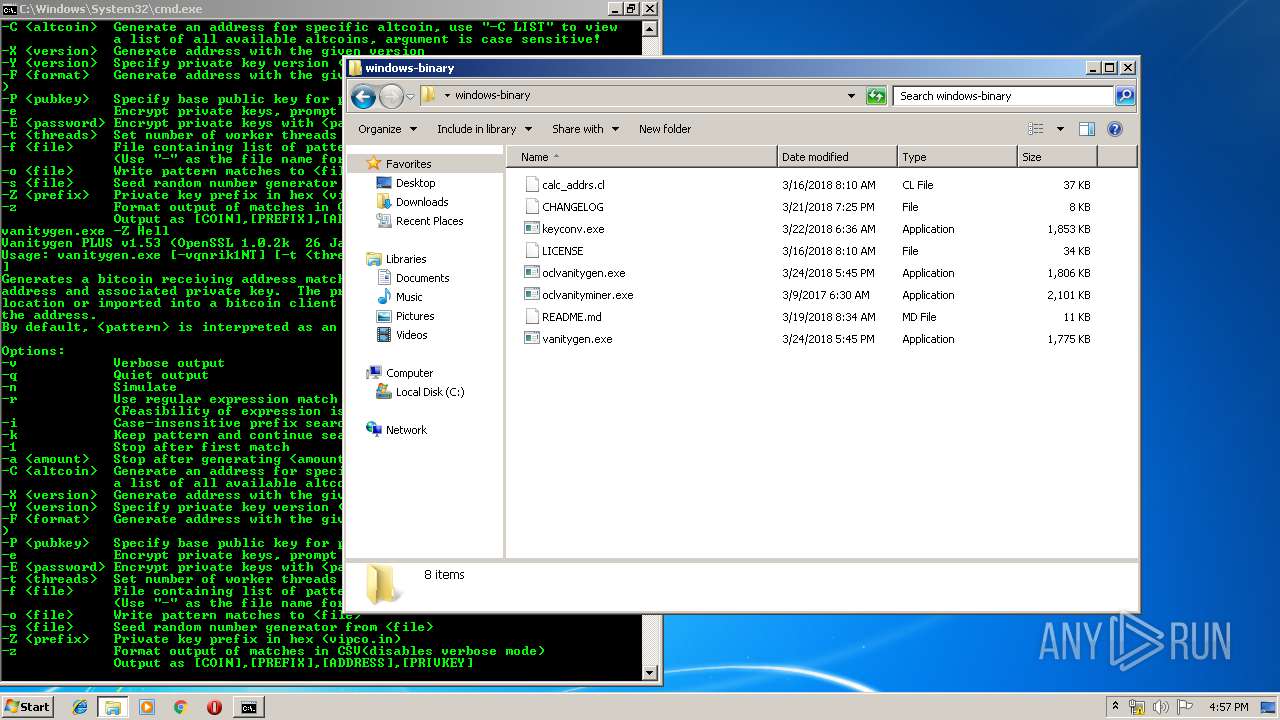Open Windows Media Player from the taskbar
The image size is (1280, 720).
tap(147, 707)
